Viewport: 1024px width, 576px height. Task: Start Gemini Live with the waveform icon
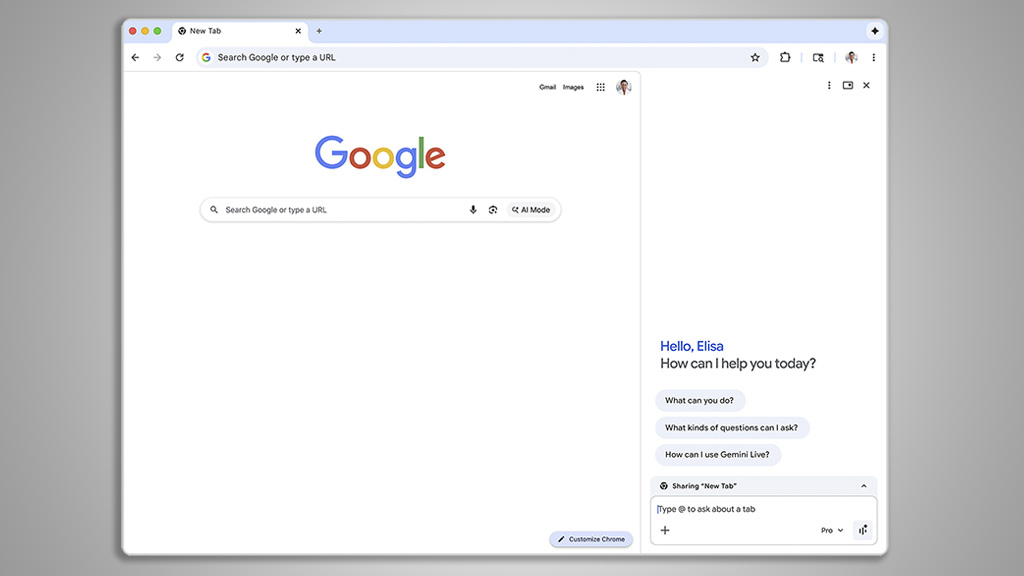(x=863, y=530)
